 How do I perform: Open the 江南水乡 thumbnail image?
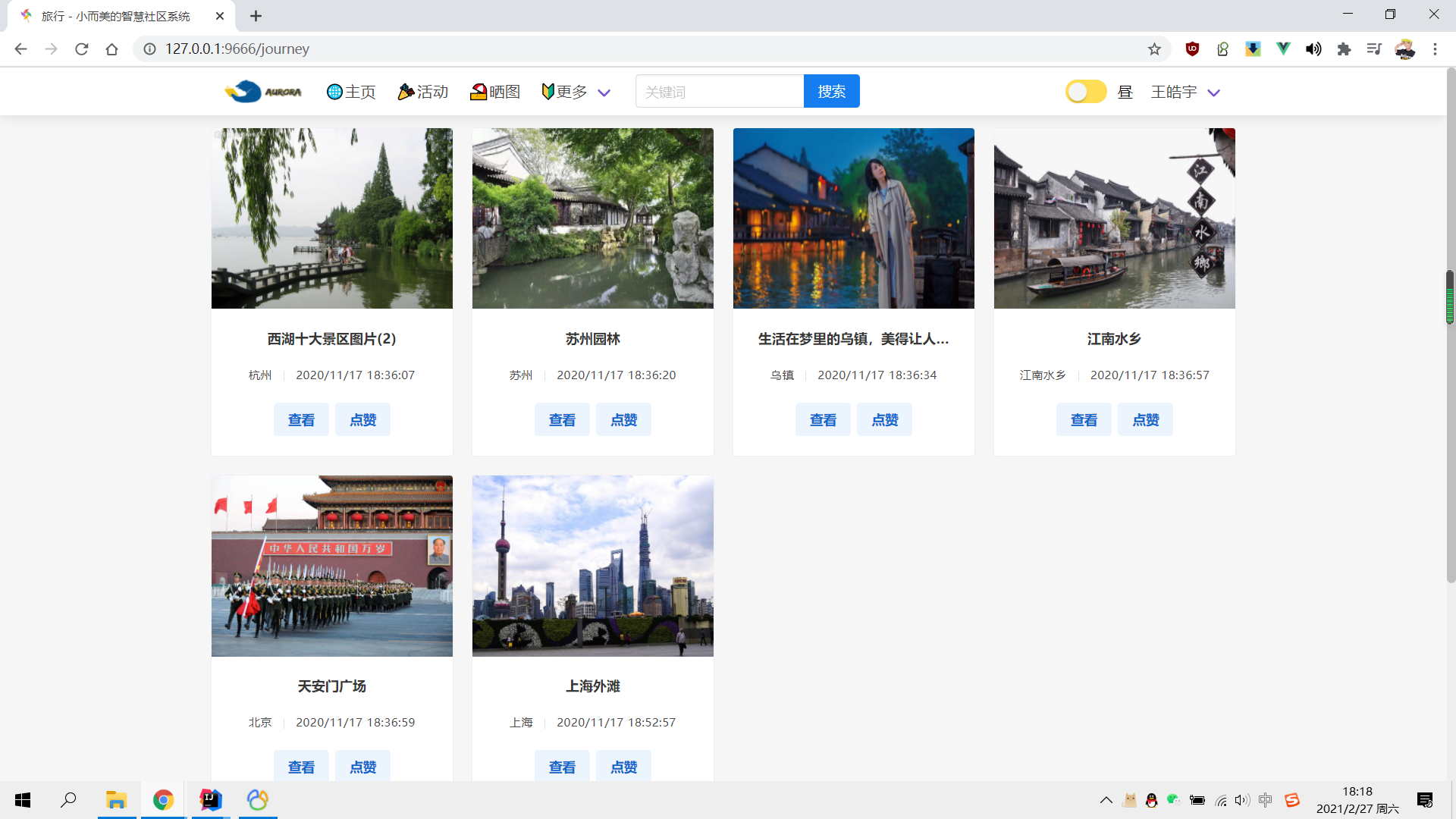click(x=1114, y=218)
